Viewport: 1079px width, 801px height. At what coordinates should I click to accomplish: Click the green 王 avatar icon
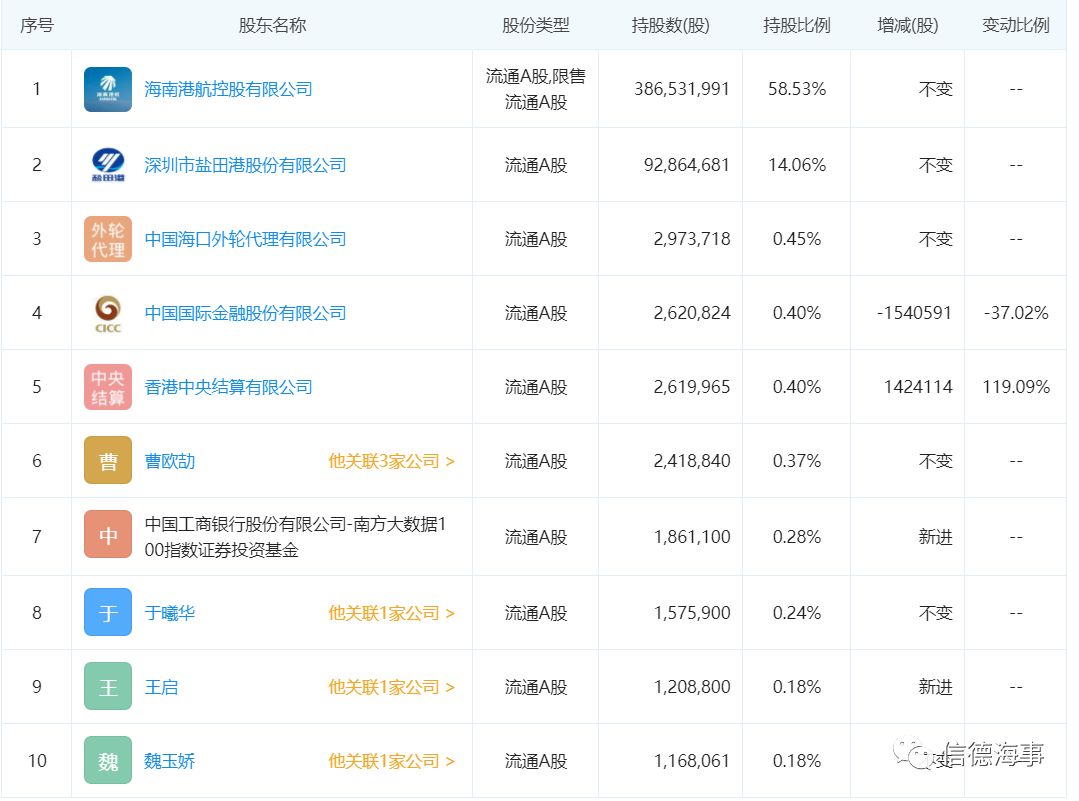[108, 687]
